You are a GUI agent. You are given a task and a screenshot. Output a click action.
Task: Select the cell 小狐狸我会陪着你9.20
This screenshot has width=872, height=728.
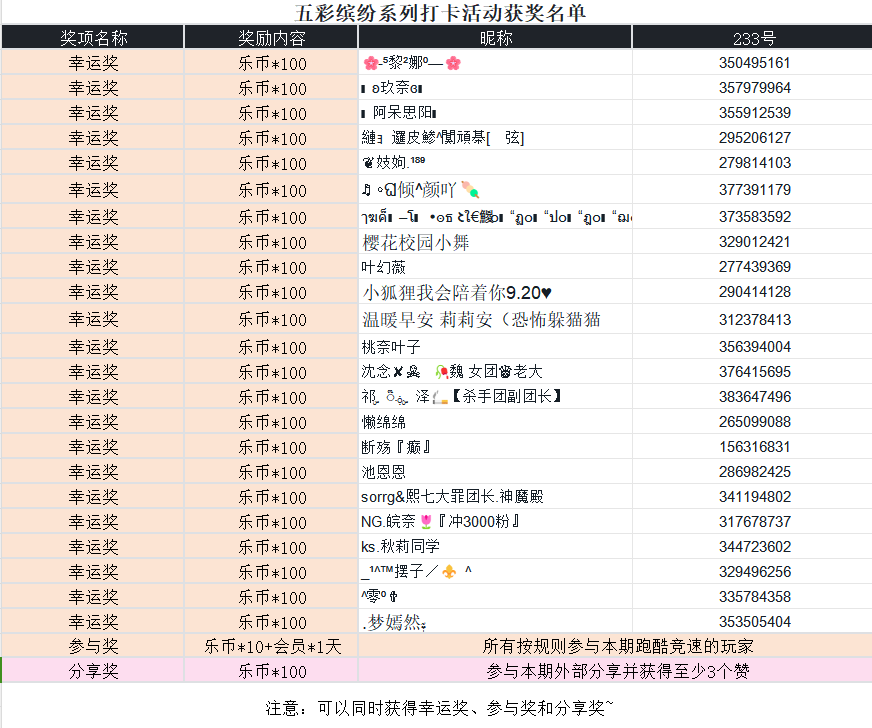click(456, 293)
